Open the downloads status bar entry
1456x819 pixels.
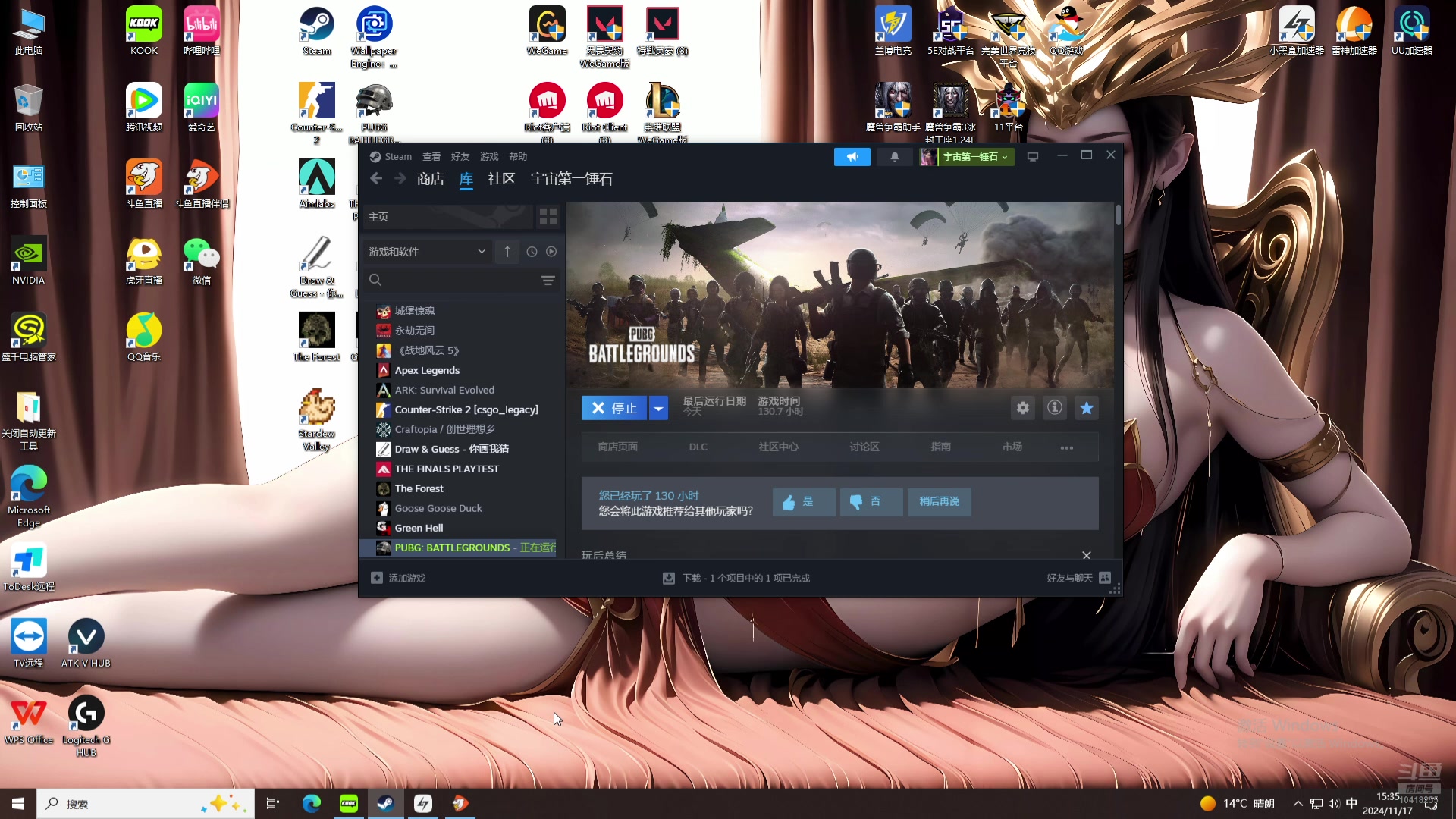click(736, 579)
